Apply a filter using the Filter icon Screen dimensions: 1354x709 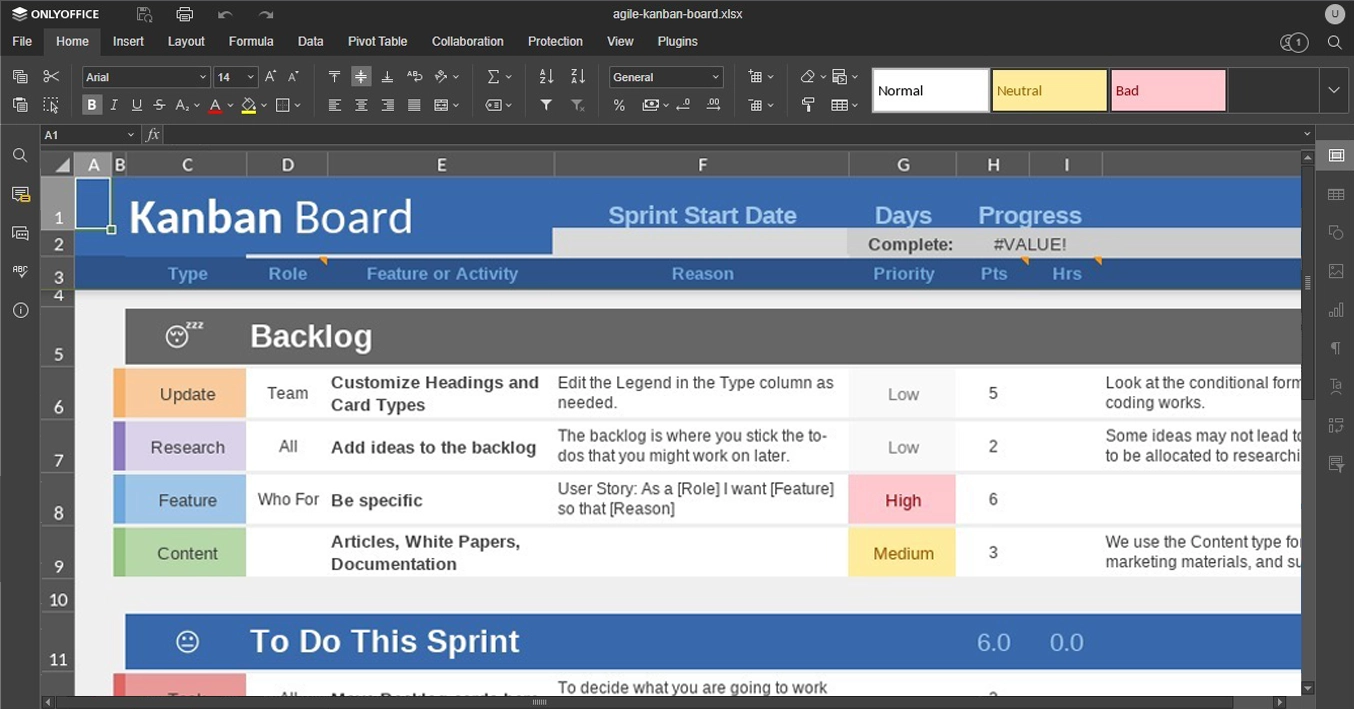tap(545, 104)
